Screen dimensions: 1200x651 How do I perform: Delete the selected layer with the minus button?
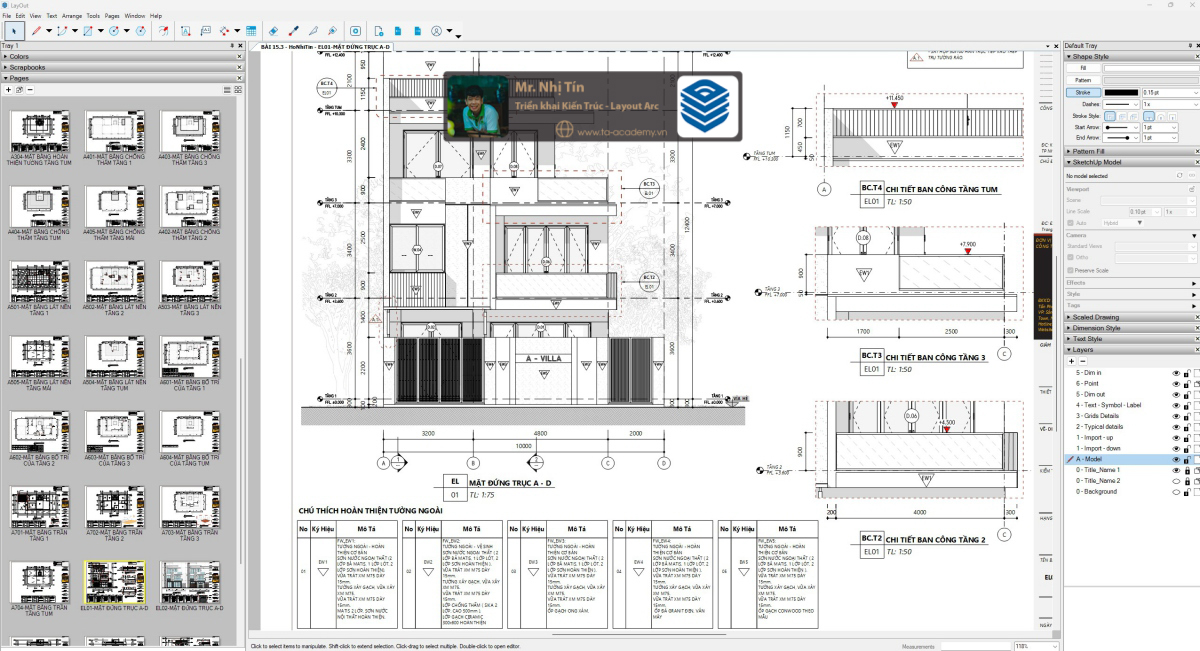coord(1083,361)
